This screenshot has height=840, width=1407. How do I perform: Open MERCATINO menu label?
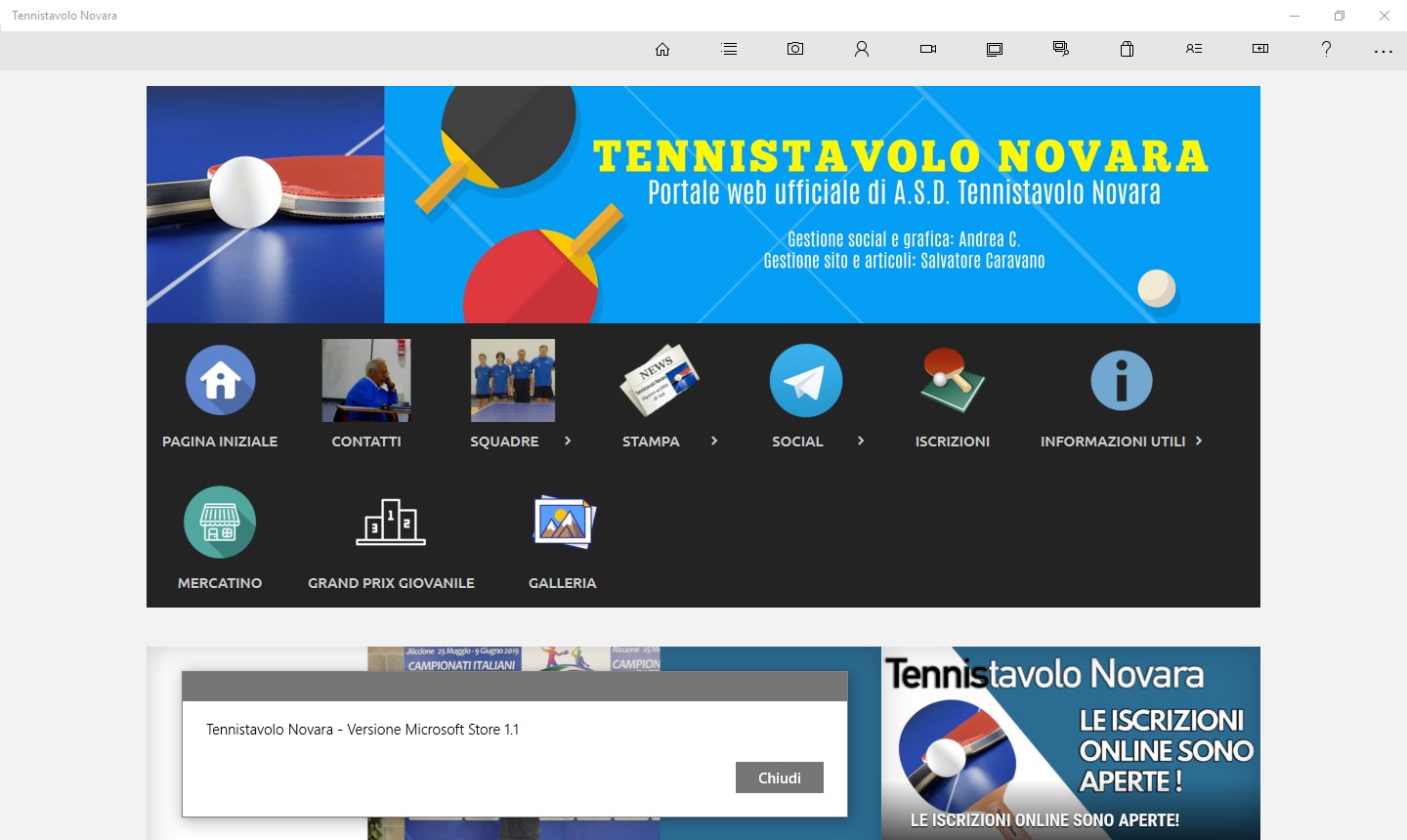[x=220, y=583]
